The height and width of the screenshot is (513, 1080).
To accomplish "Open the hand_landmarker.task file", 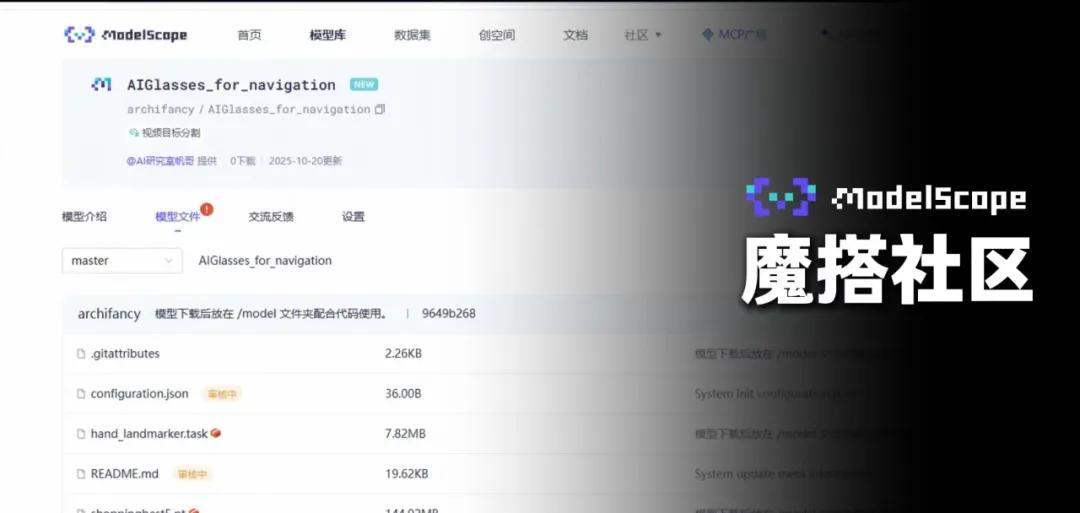I will [x=148, y=434].
